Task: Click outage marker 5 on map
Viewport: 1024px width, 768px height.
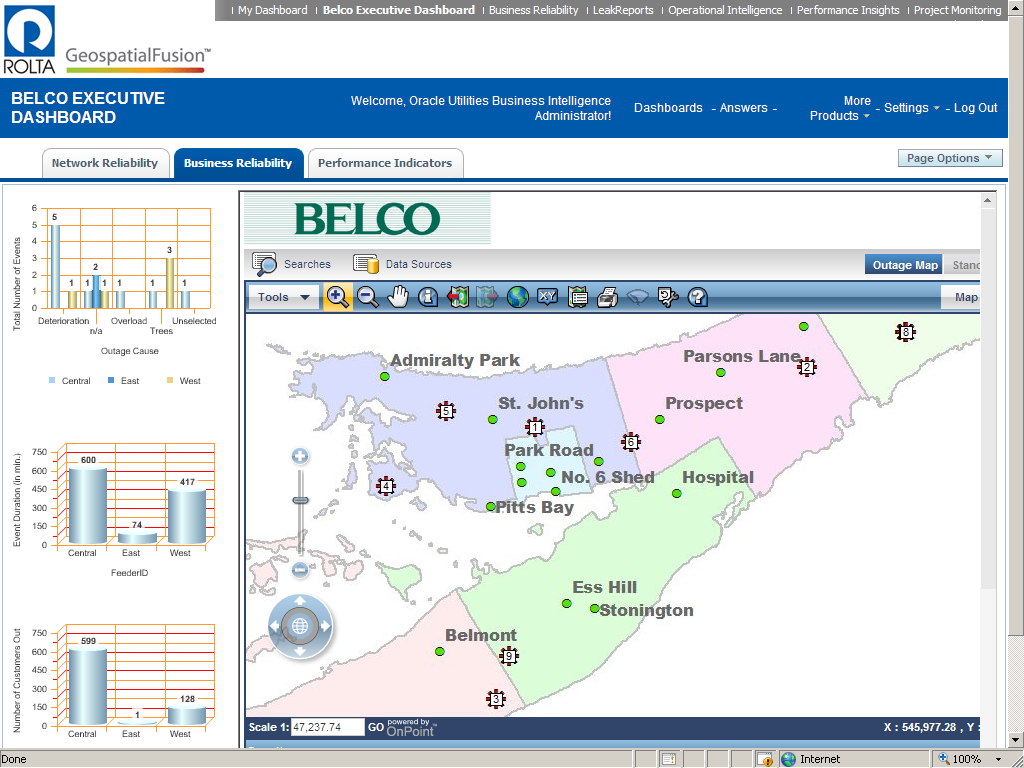Action: pyautogui.click(x=446, y=411)
